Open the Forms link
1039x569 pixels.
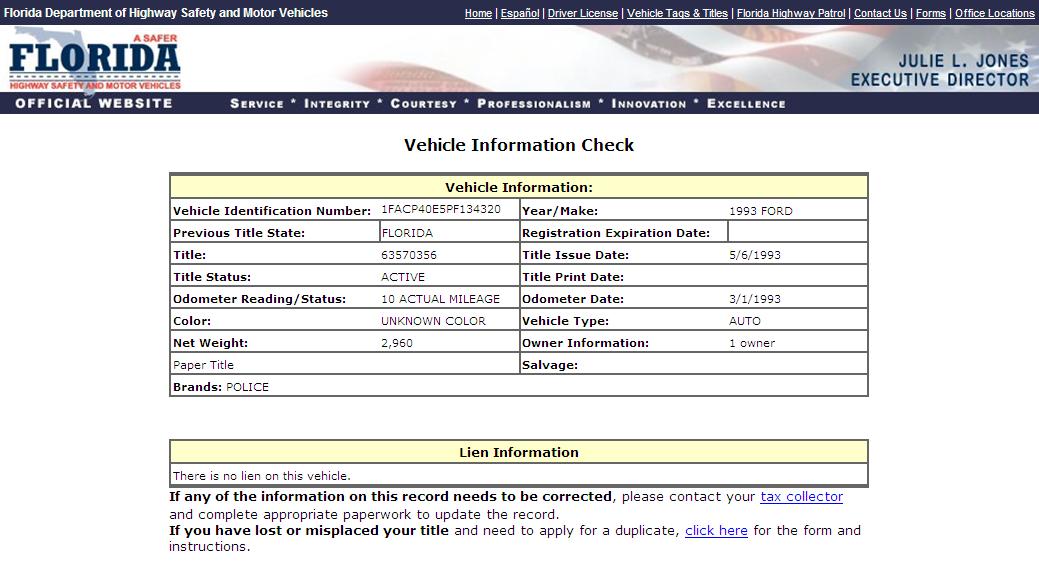[x=930, y=13]
